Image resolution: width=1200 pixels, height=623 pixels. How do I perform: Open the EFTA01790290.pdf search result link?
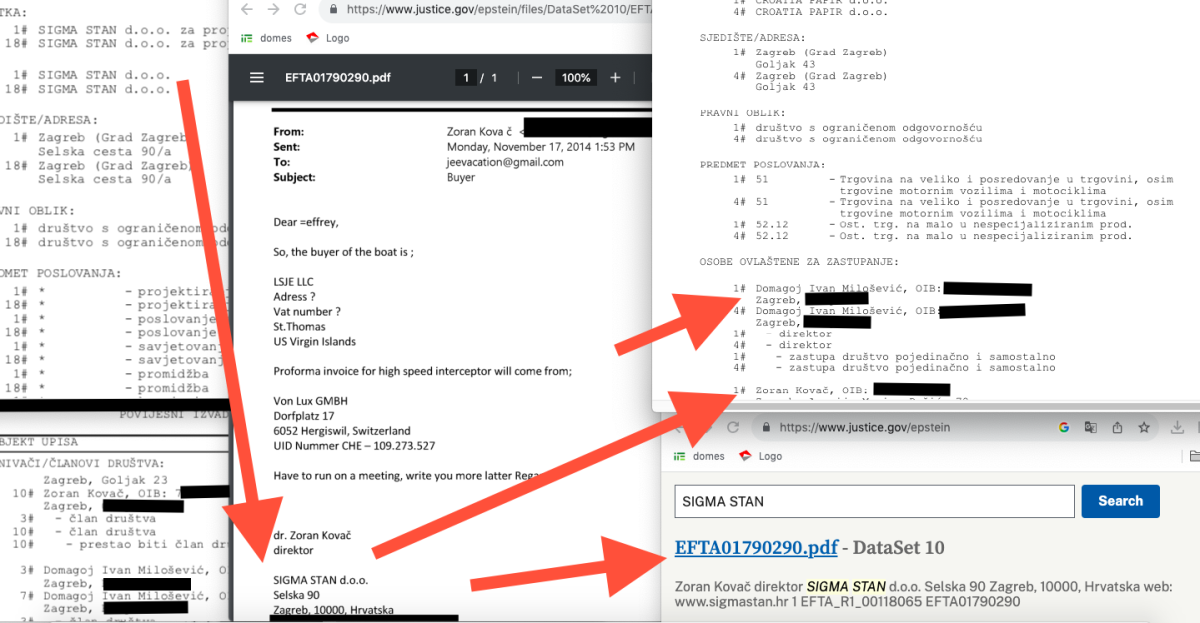point(756,548)
